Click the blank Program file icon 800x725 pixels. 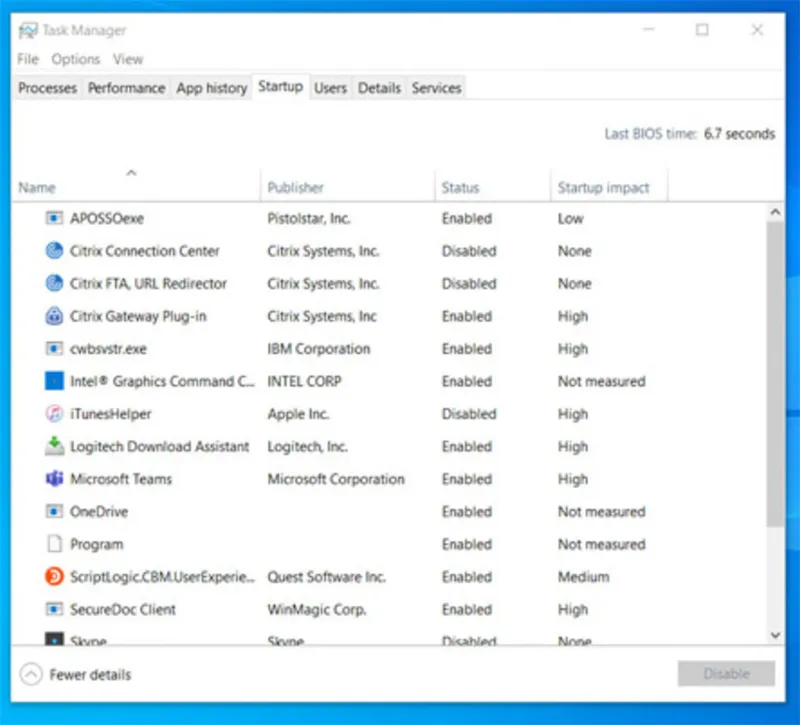pos(54,544)
